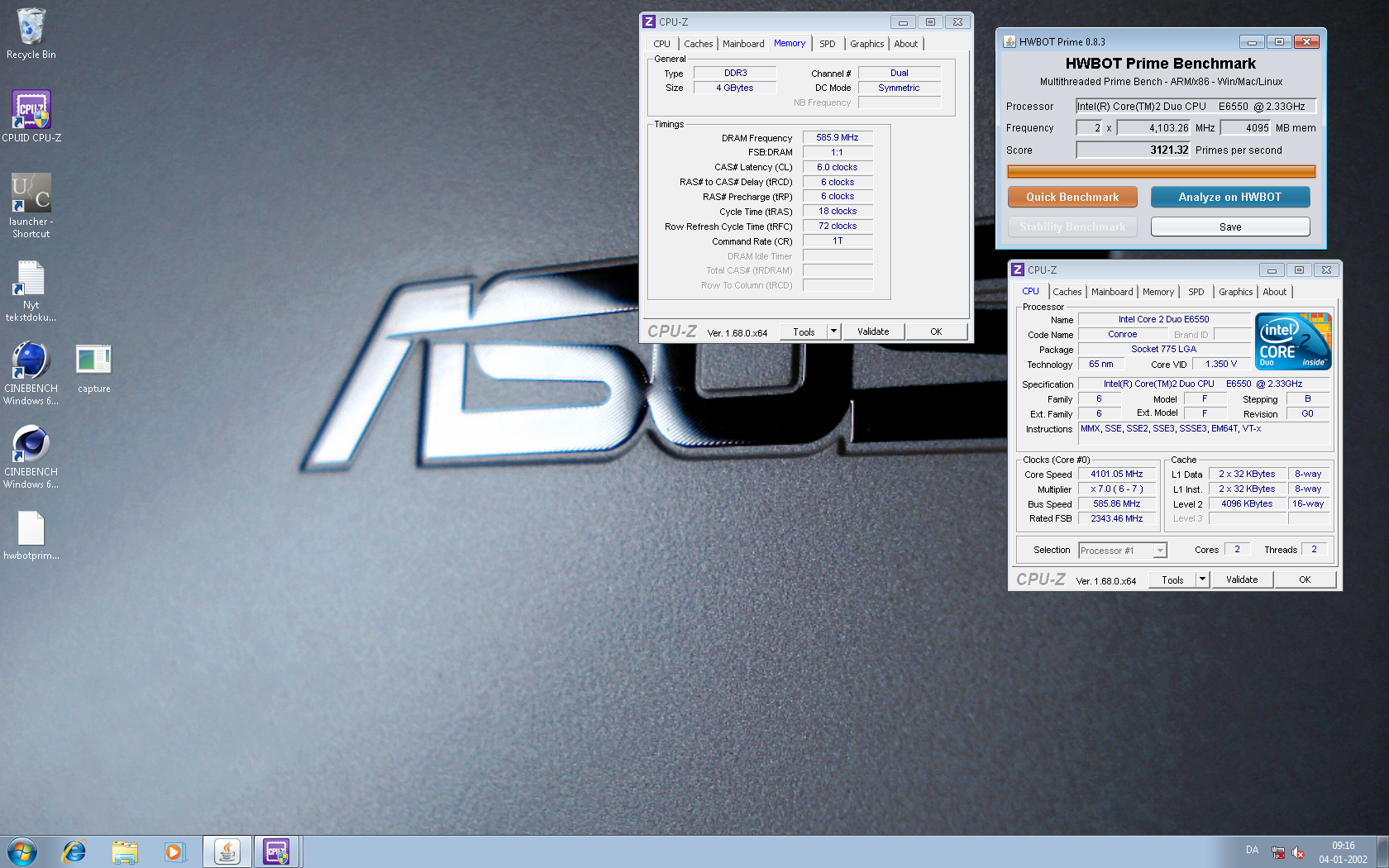Open SPD tab in CPU window

tap(1196, 292)
